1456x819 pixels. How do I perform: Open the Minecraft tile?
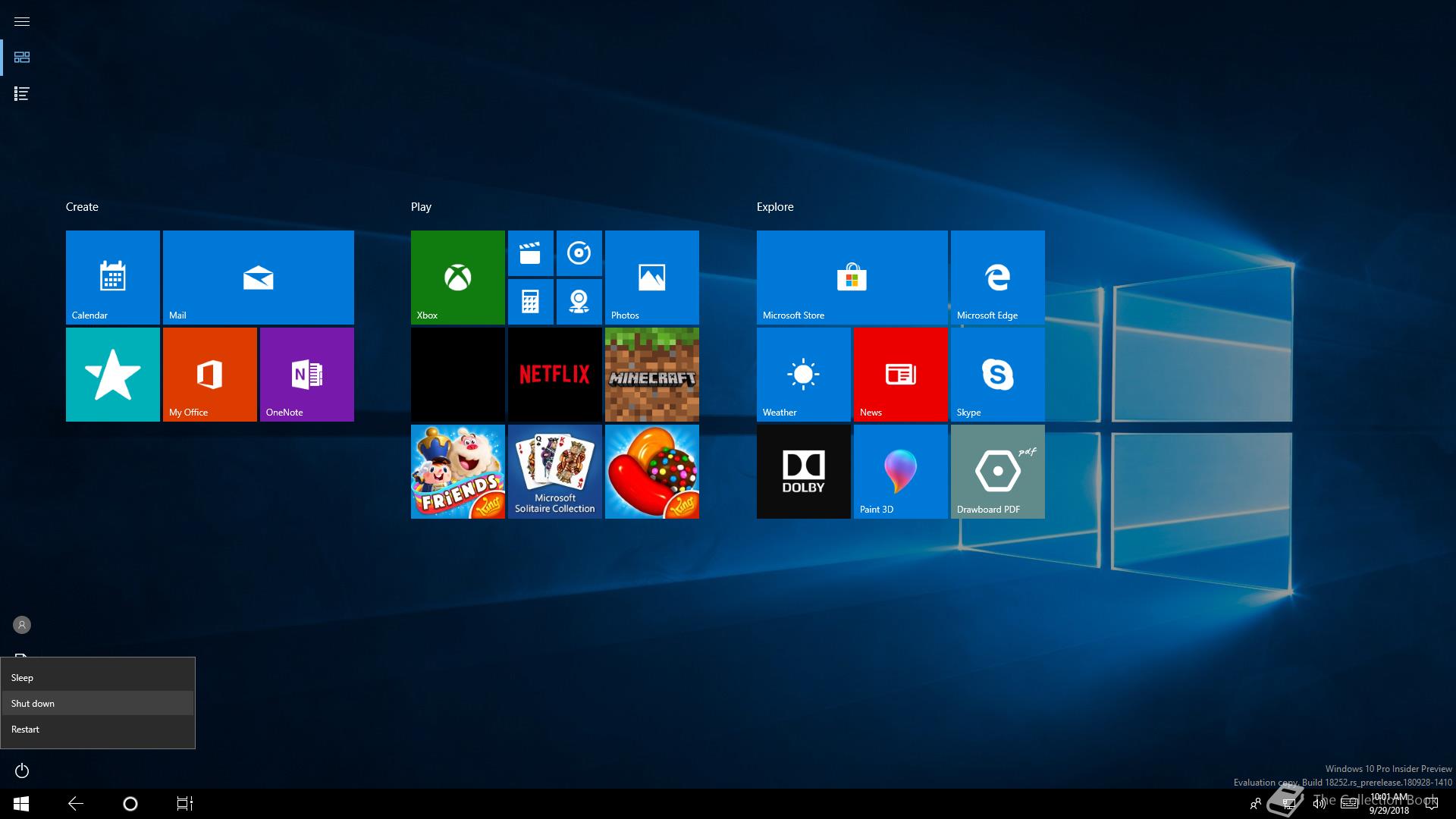point(651,375)
